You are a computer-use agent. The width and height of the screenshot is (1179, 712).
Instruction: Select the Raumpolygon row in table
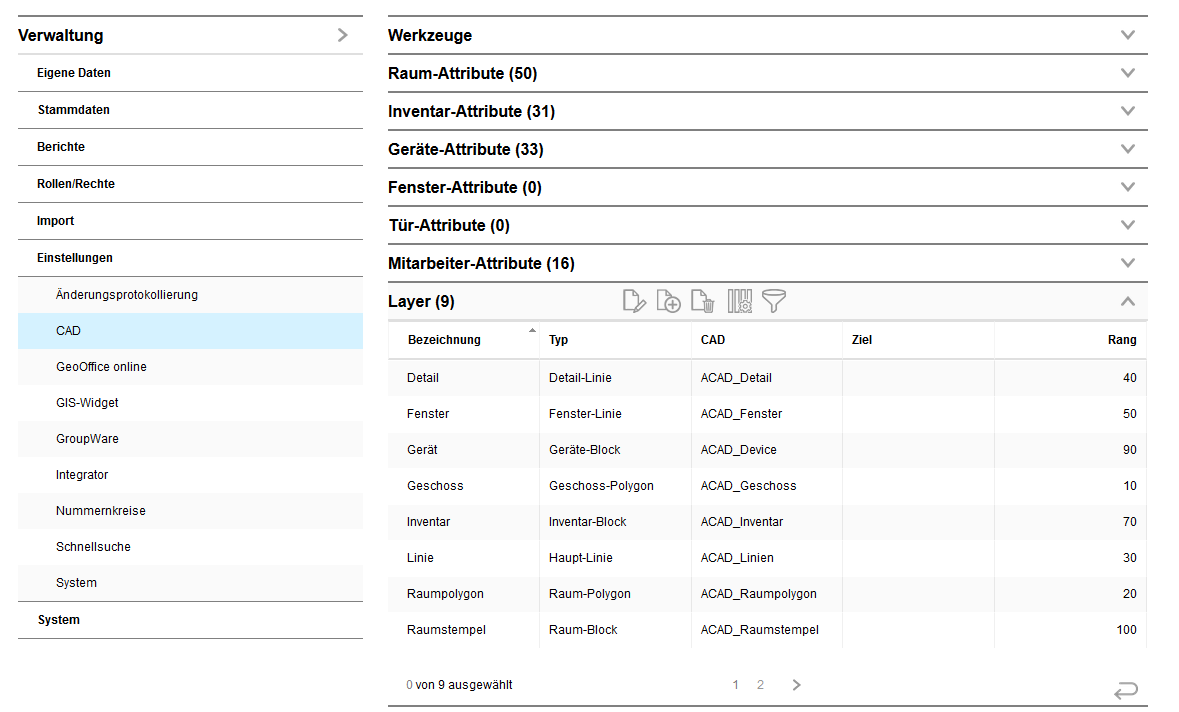pyautogui.click(x=445, y=594)
